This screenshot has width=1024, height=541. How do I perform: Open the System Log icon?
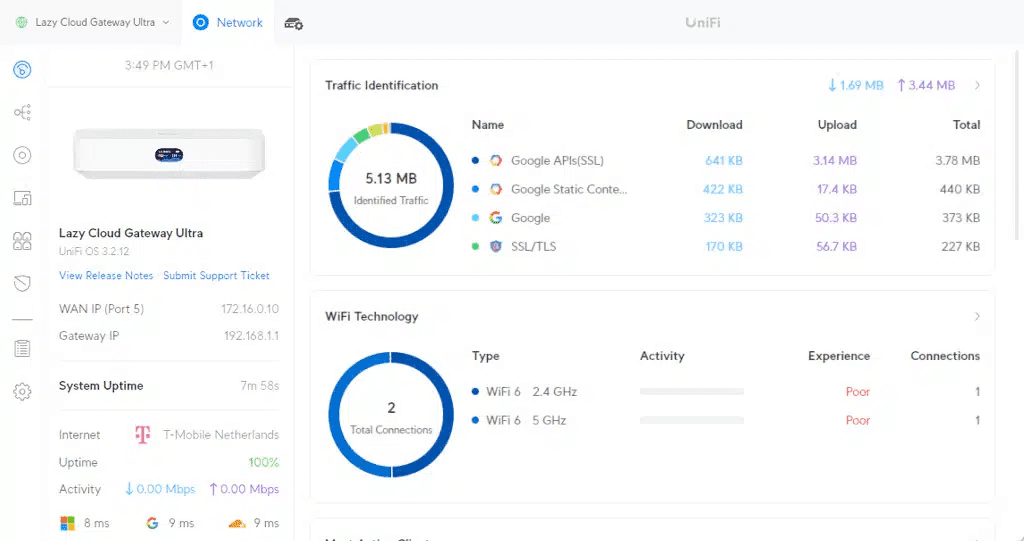pos(22,349)
